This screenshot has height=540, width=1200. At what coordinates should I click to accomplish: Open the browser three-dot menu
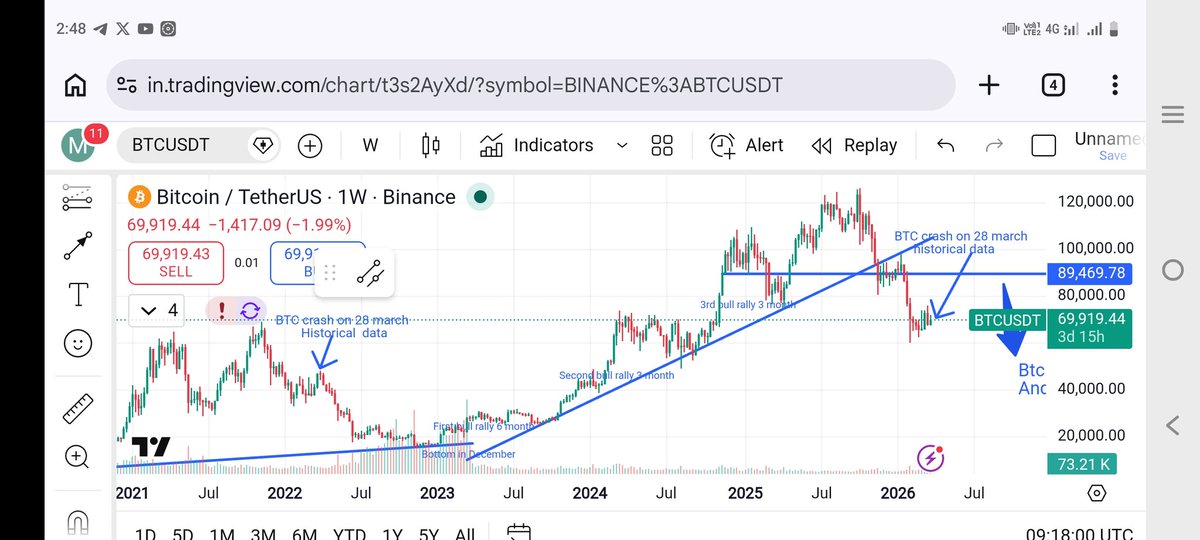1114,85
